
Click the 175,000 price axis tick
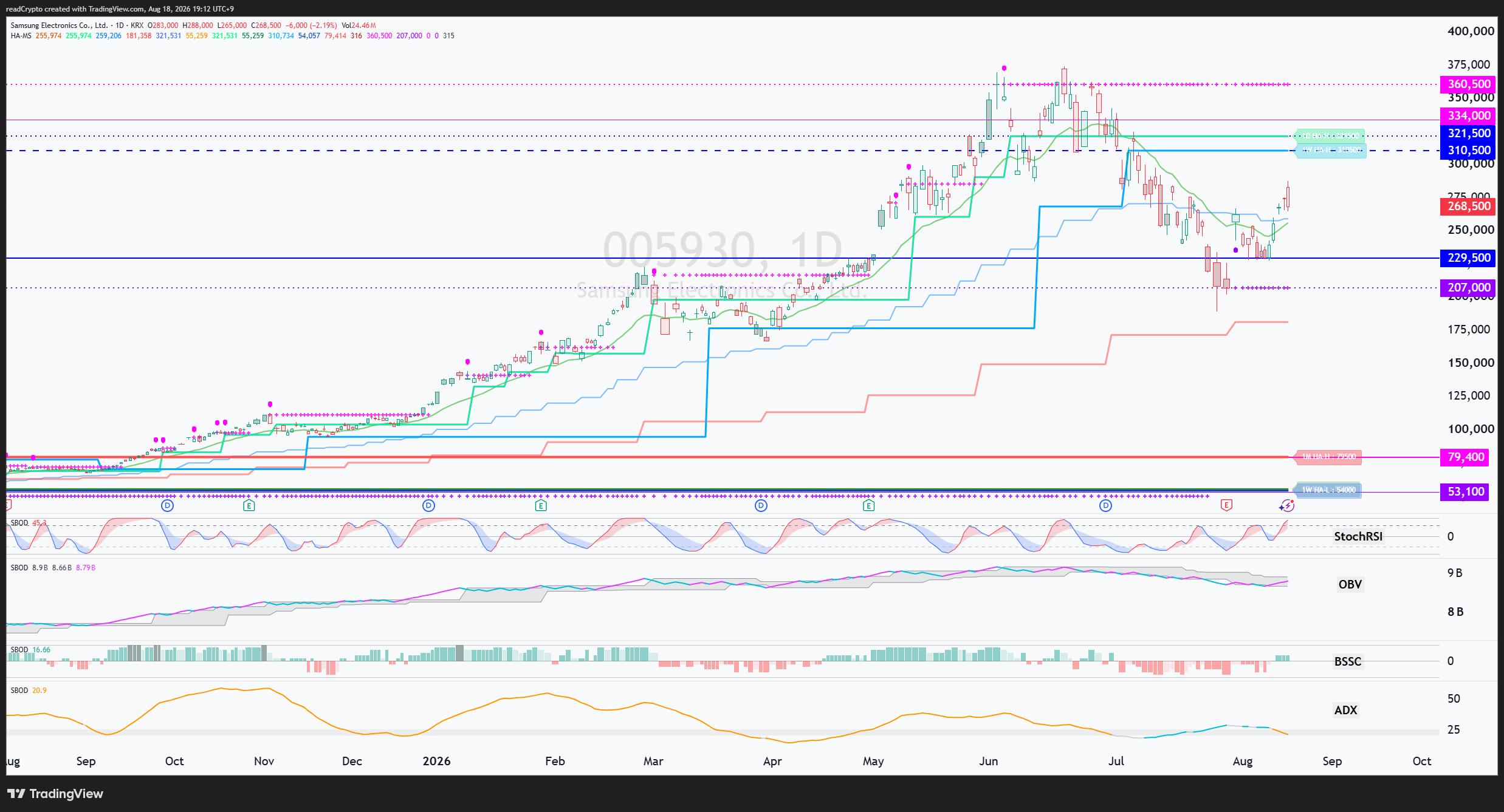click(1469, 329)
